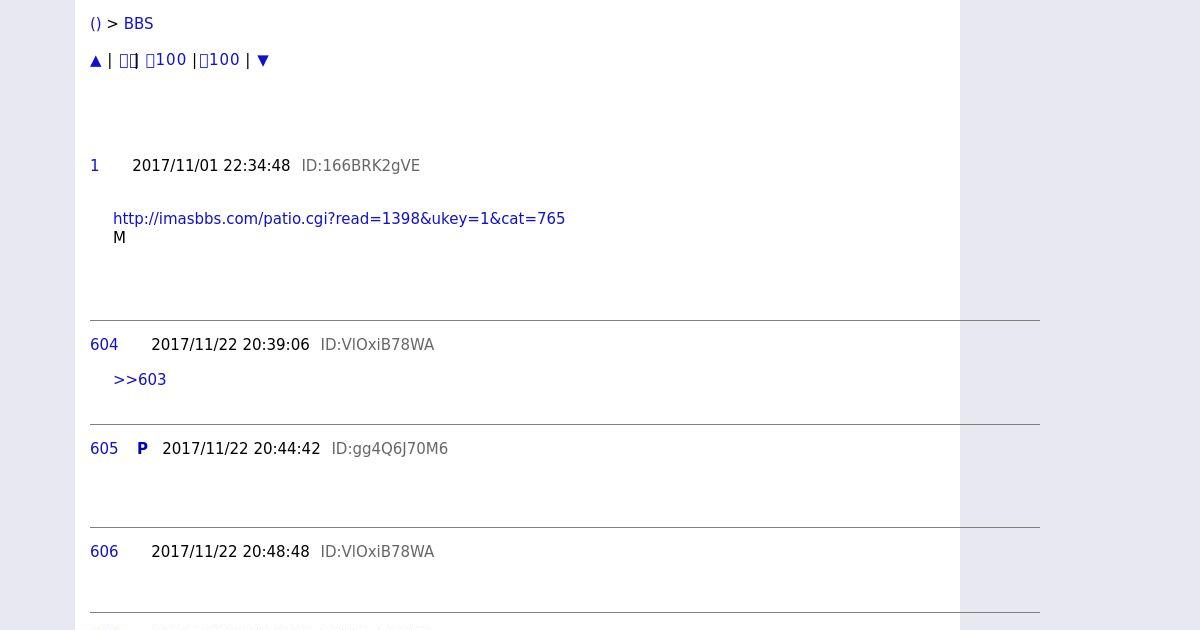This screenshot has height=630, width=1200.
Task: Click the 2017/11/01 22:34:48 timestamp
Action: coord(211,166)
